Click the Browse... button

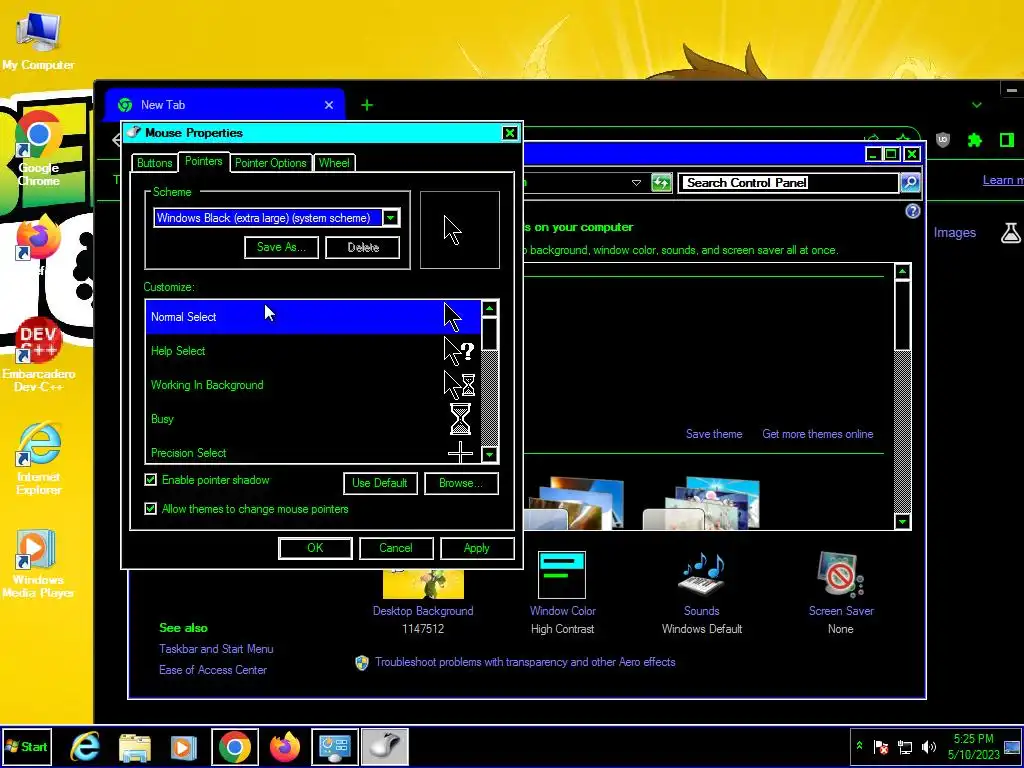pyautogui.click(x=461, y=483)
